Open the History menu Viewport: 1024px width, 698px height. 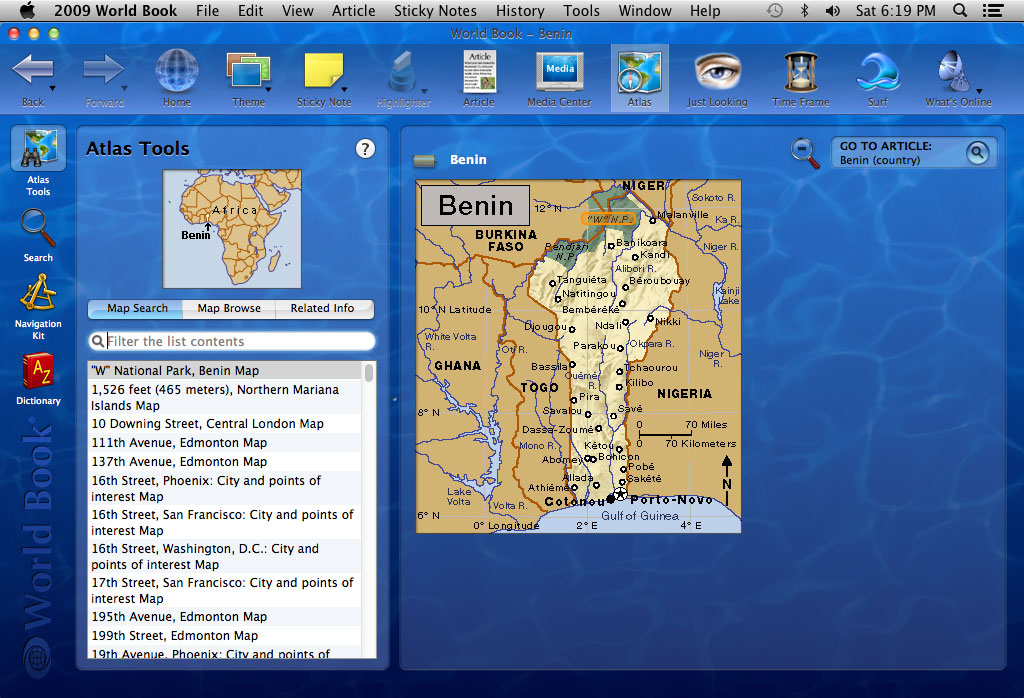(x=520, y=10)
